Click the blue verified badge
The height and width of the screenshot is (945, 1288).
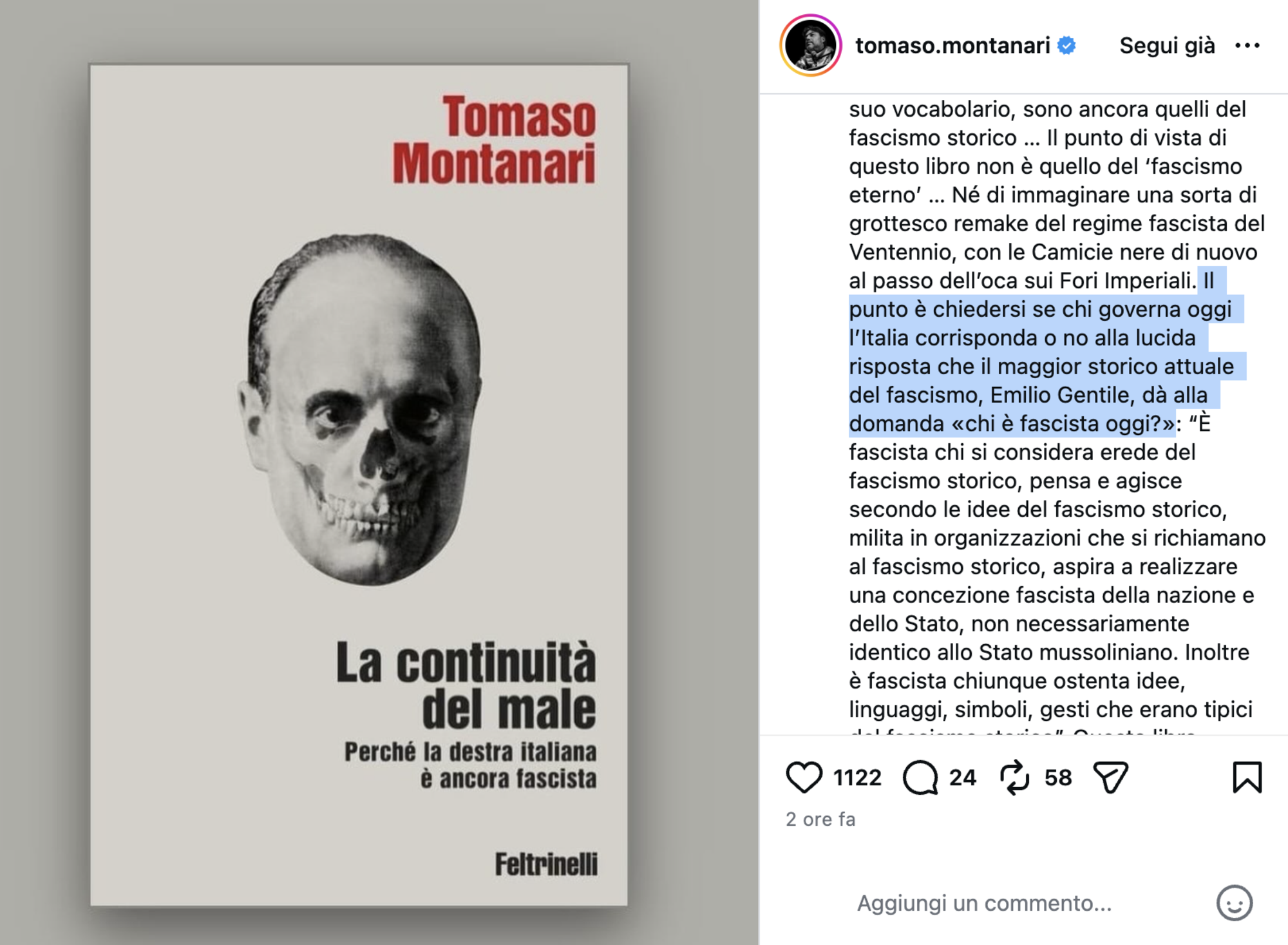coord(1067,46)
